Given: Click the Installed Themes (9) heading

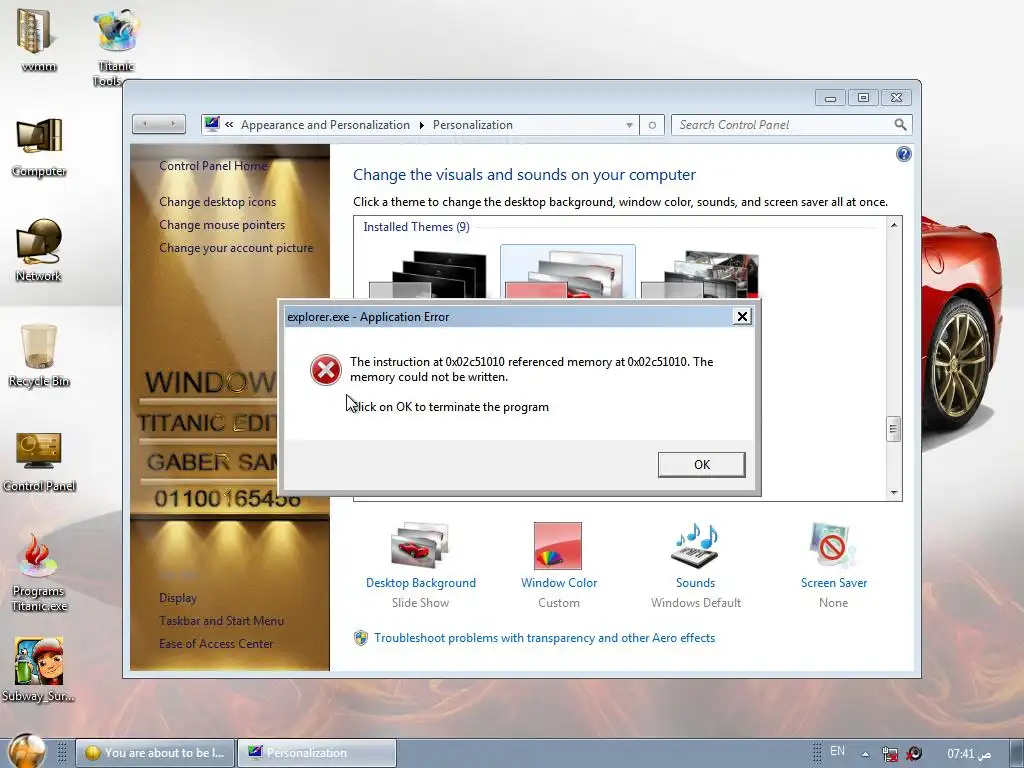Looking at the screenshot, I should (x=417, y=227).
